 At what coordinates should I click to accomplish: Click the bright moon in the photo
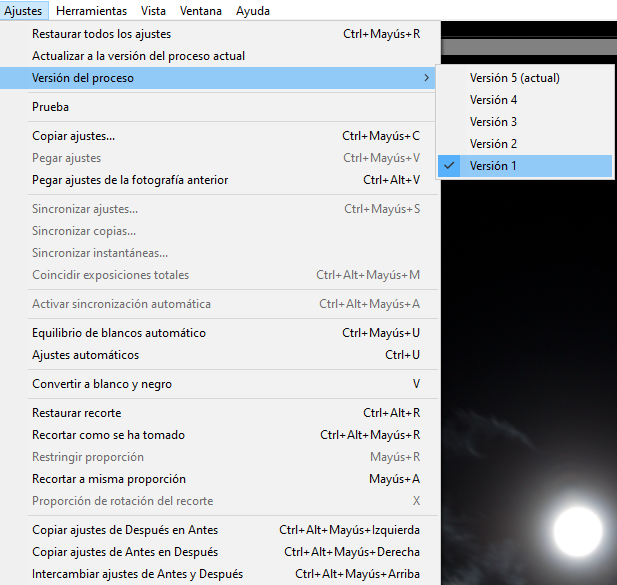coord(578,531)
